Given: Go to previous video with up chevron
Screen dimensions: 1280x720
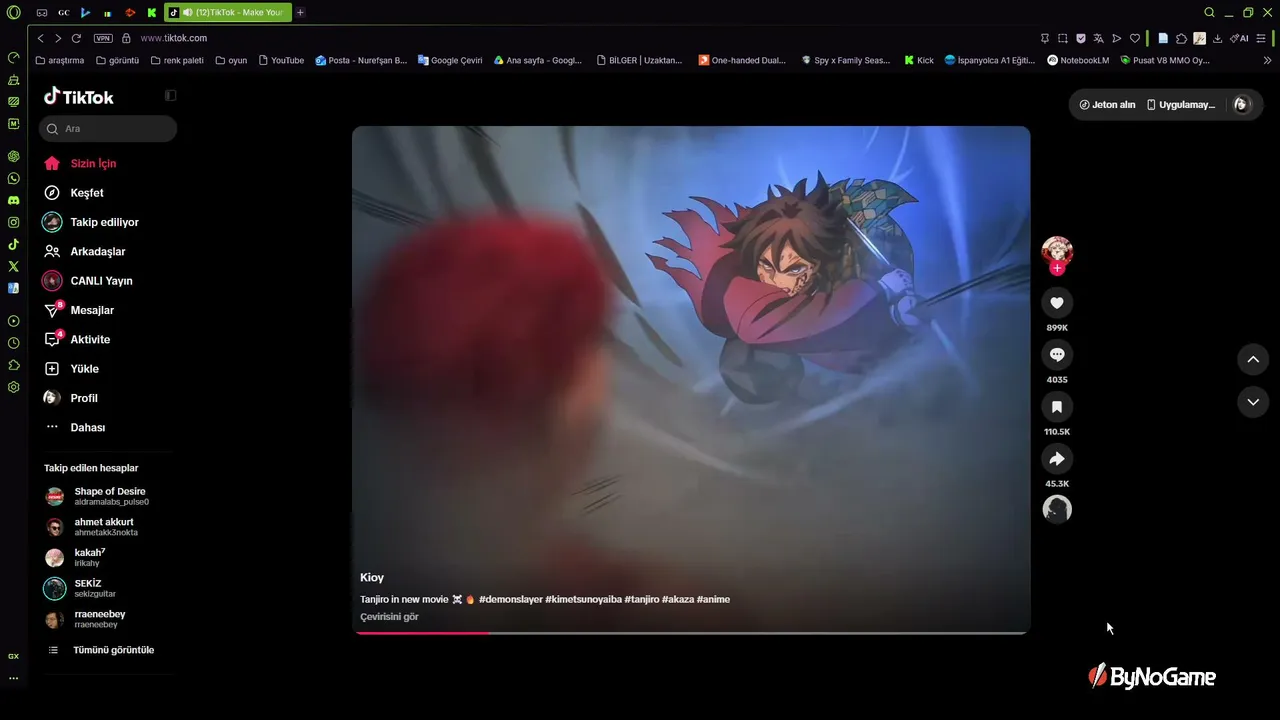Looking at the screenshot, I should (1253, 359).
